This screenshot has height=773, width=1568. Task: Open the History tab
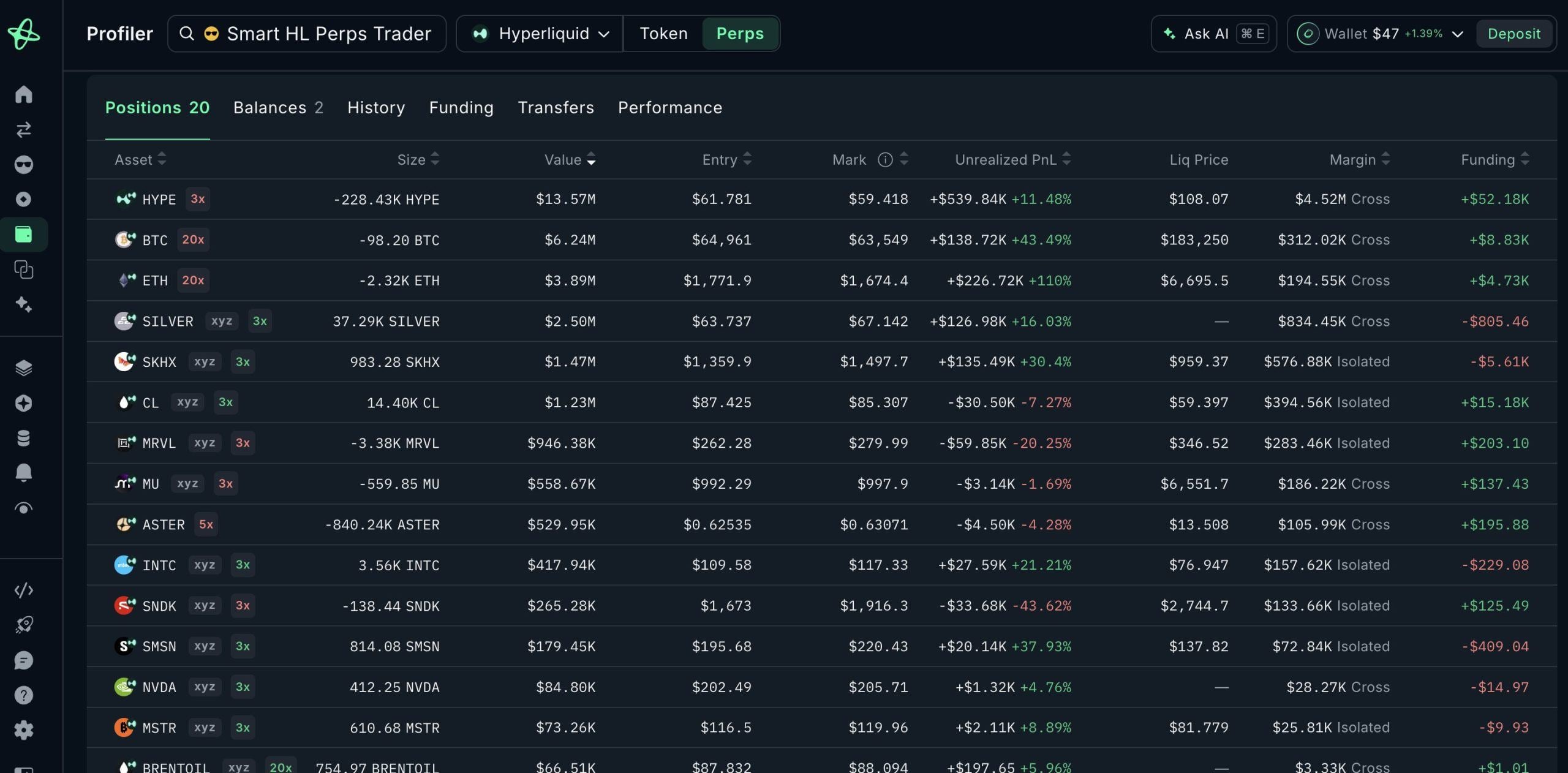coord(376,108)
